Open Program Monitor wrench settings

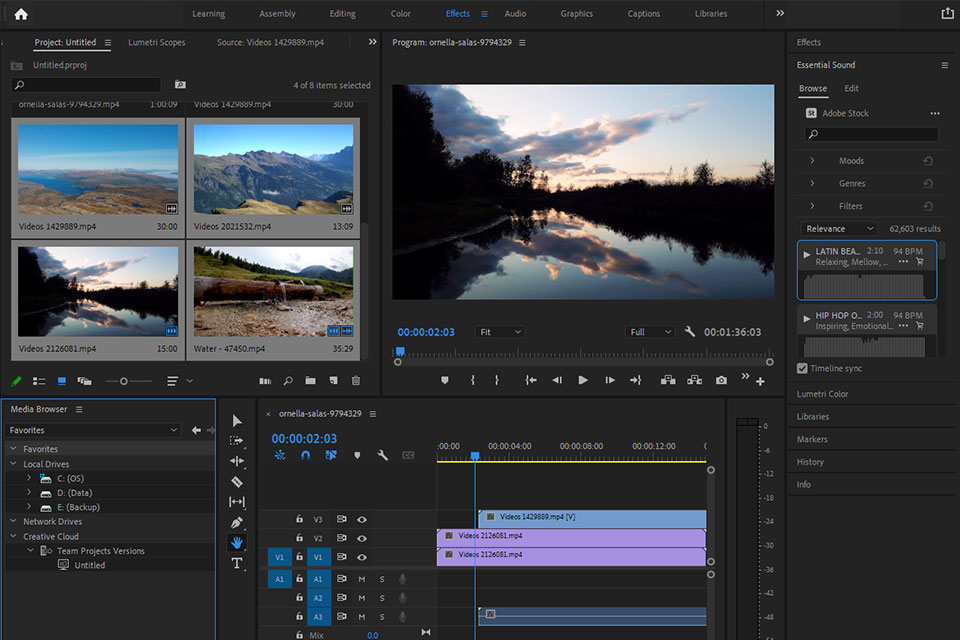click(x=689, y=332)
